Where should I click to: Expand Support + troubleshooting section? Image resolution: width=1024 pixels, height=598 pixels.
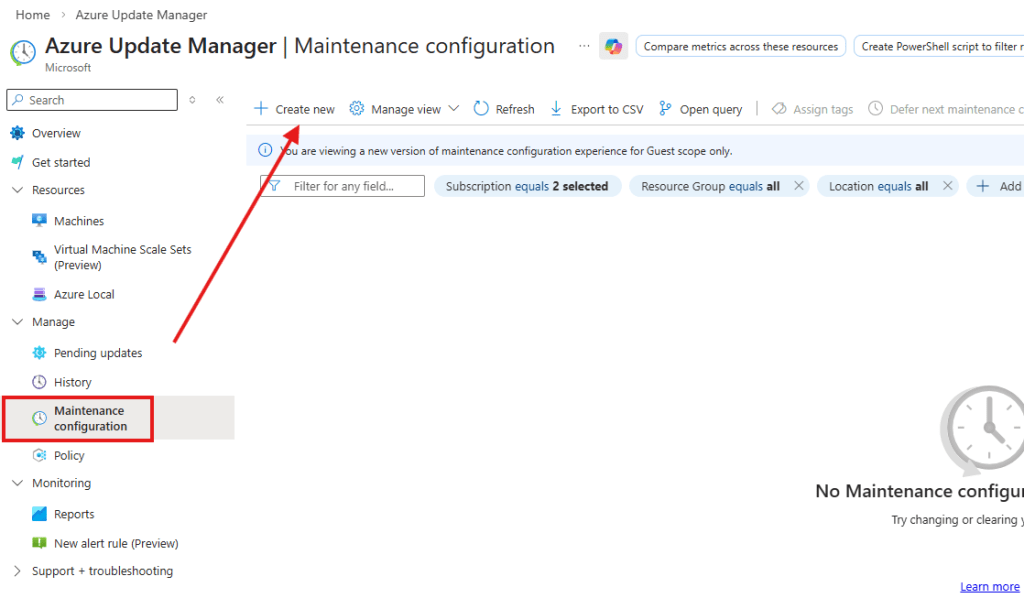17,571
